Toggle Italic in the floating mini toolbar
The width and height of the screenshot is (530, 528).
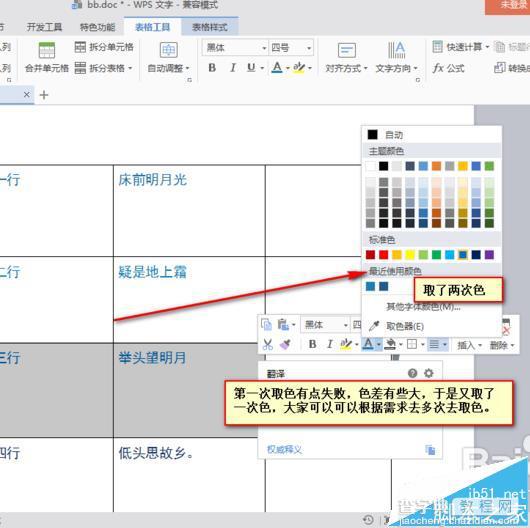pos(330,344)
